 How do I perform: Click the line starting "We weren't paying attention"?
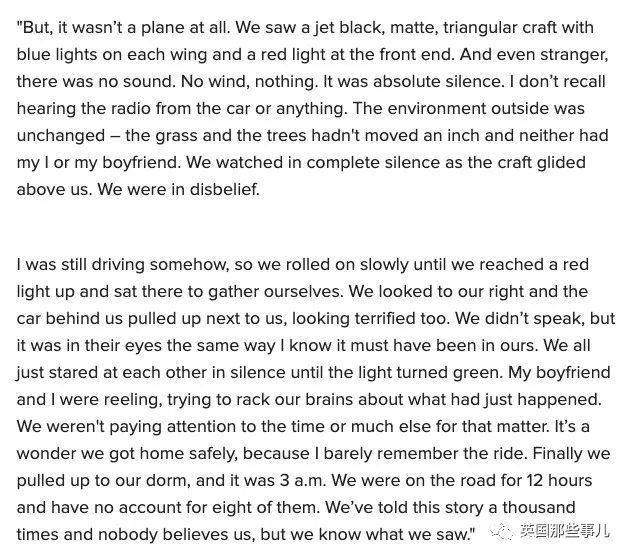[300, 424]
